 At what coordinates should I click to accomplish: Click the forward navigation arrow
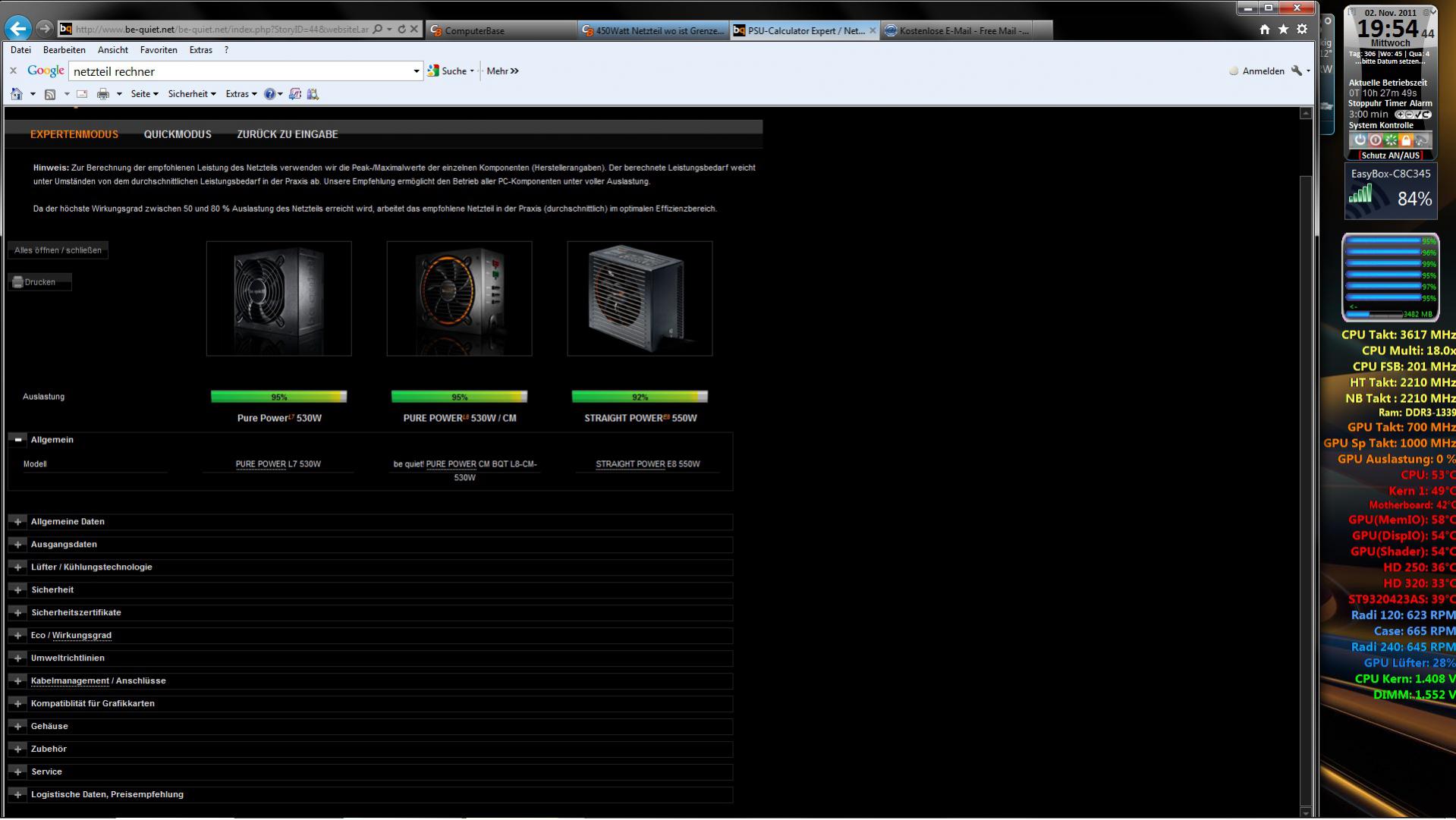click(45, 29)
